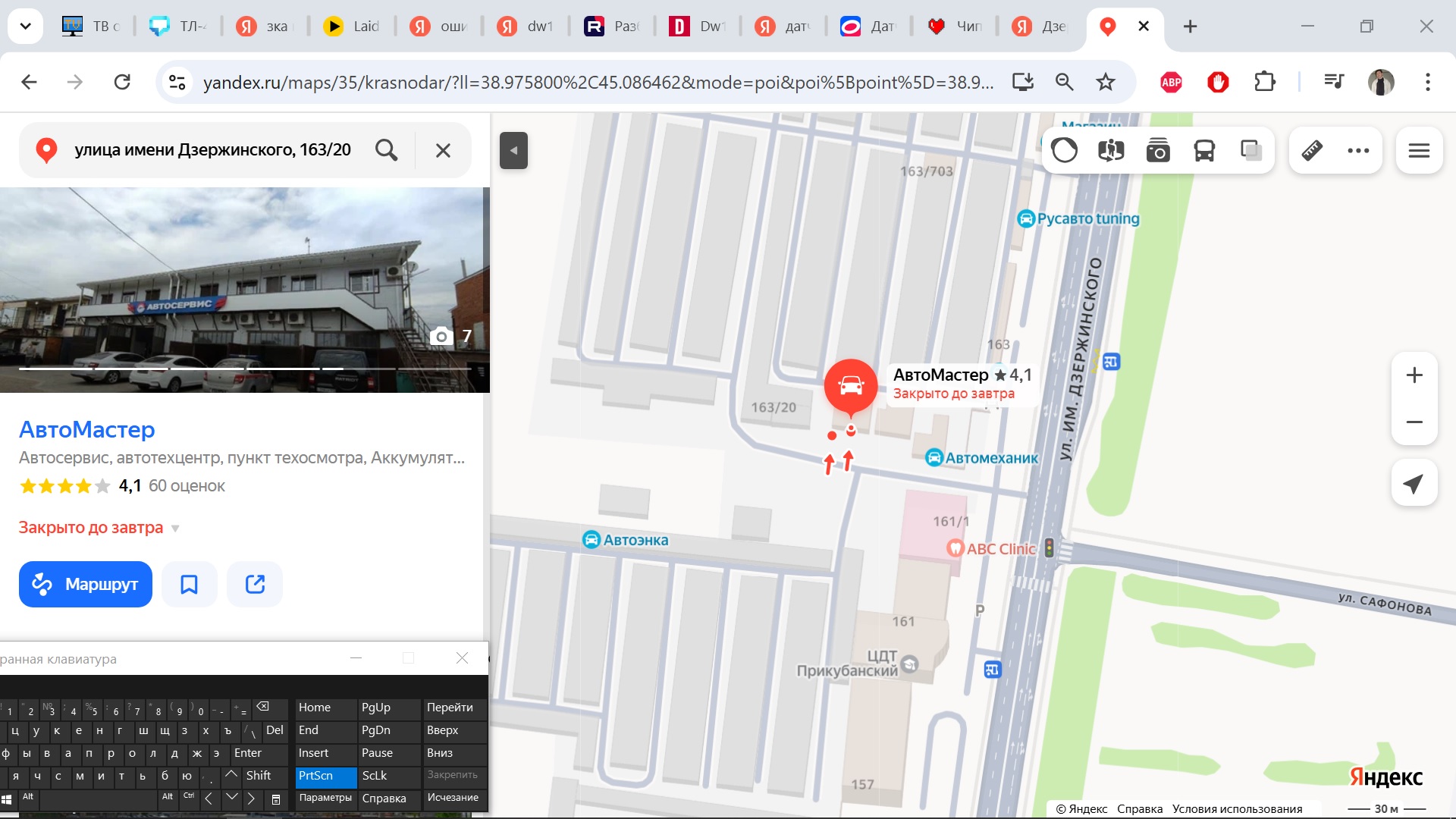Click search magnifier in address field

tap(387, 150)
